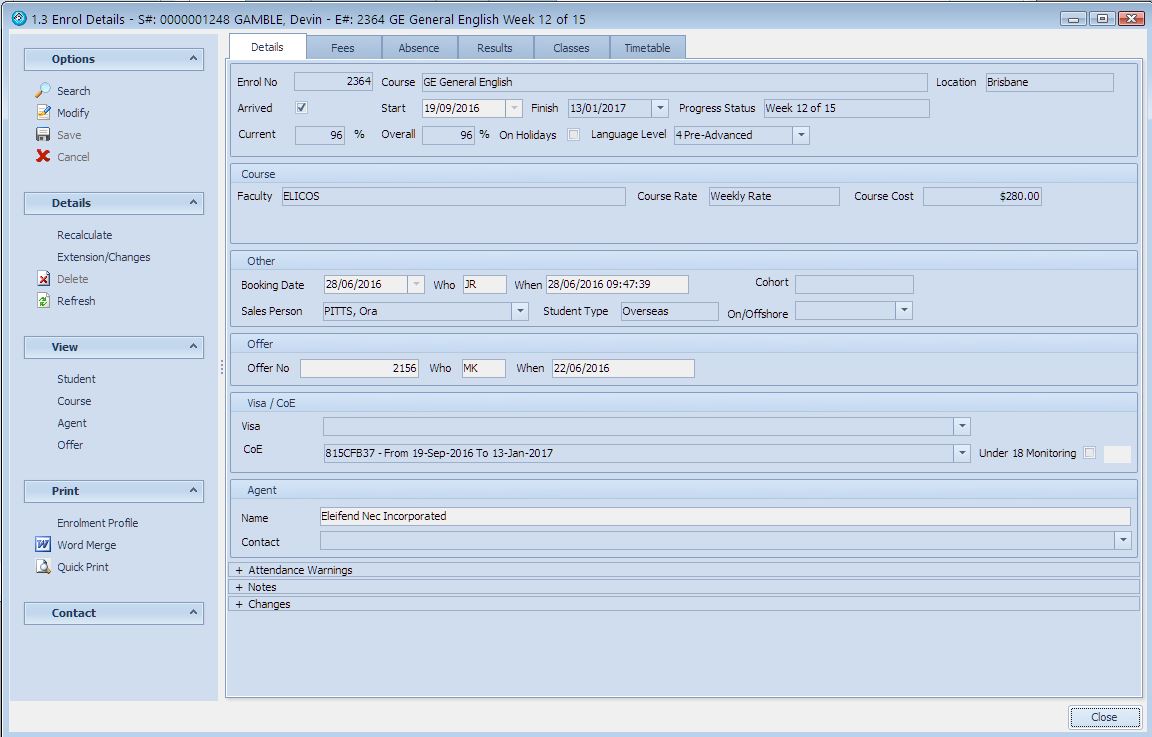Click the Word Merge icon
The width and height of the screenshot is (1152, 737).
[43, 545]
